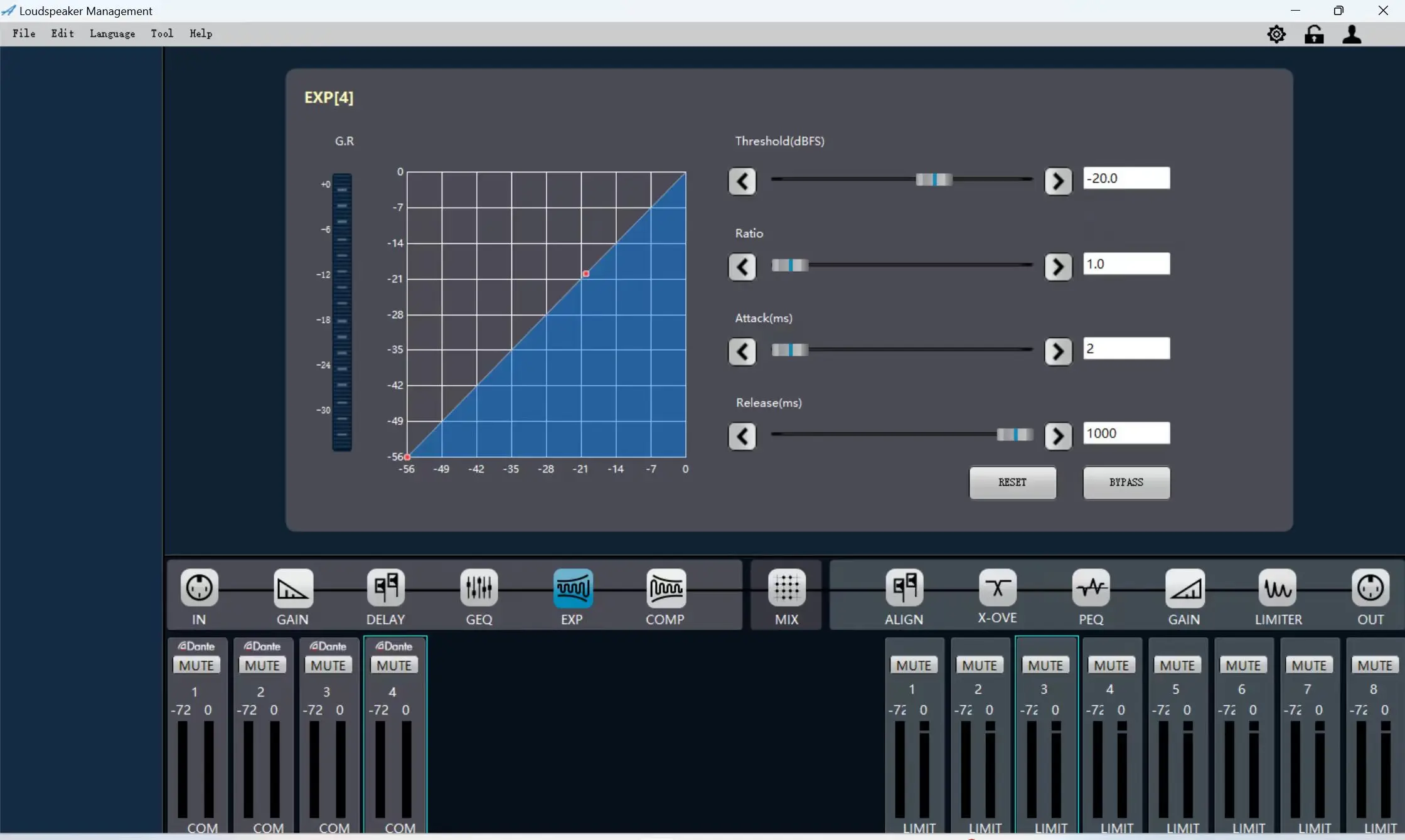
Task: Click the Threshold value field -20.0
Action: click(1126, 178)
